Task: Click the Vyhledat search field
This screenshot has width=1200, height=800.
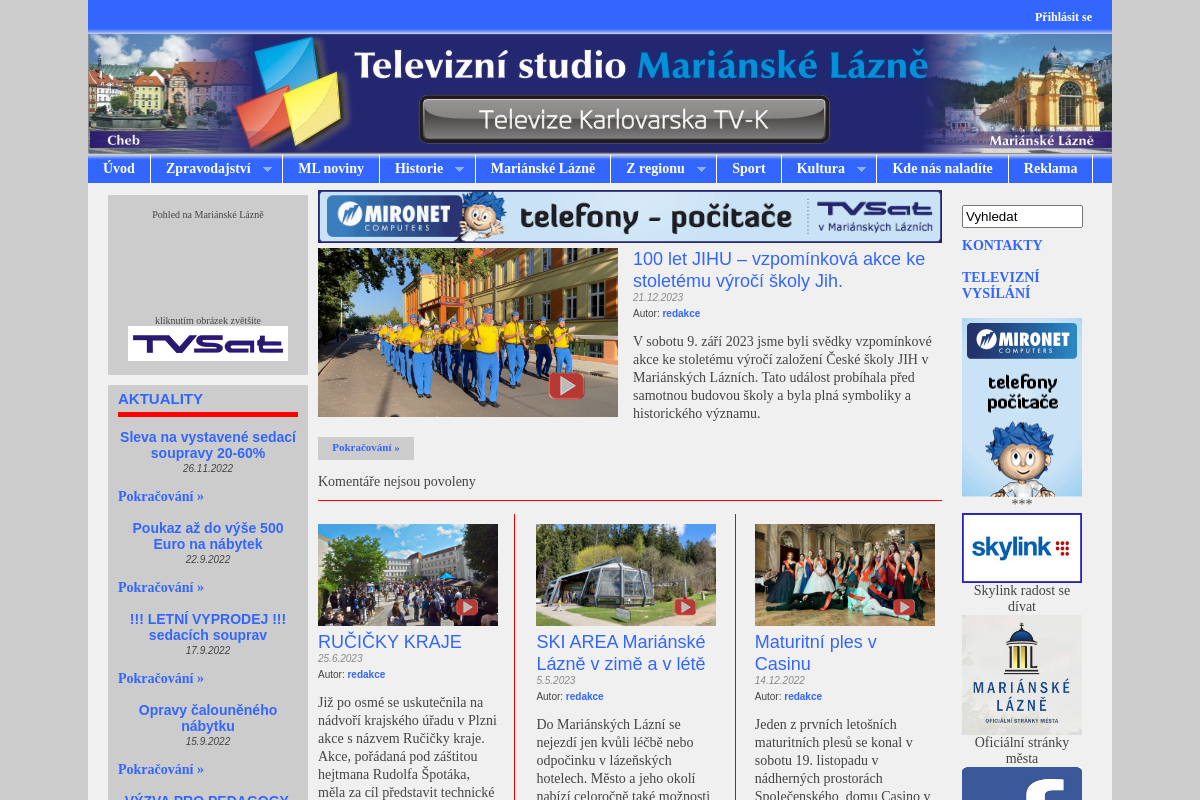Action: tap(1021, 216)
